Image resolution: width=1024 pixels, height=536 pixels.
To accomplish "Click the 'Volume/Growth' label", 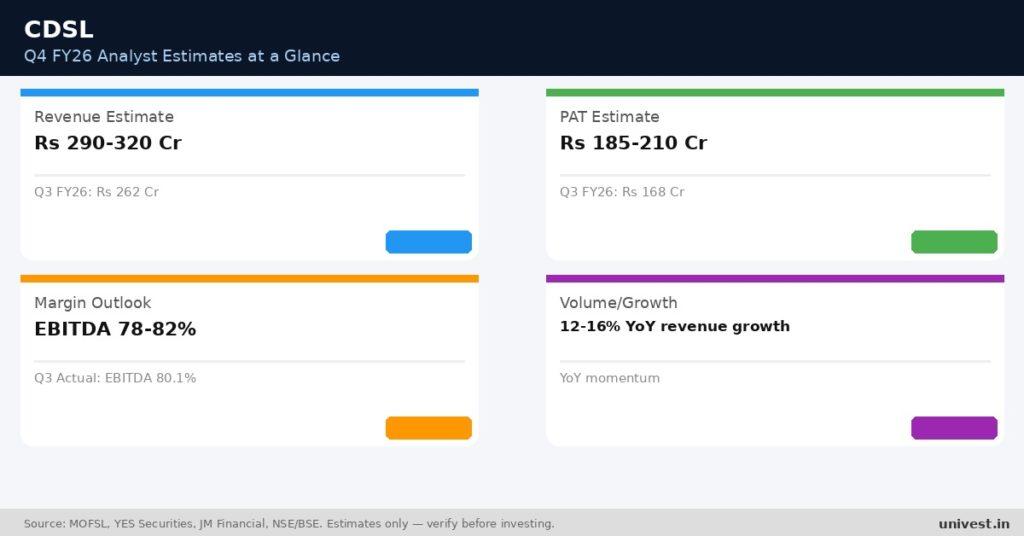I will (618, 303).
